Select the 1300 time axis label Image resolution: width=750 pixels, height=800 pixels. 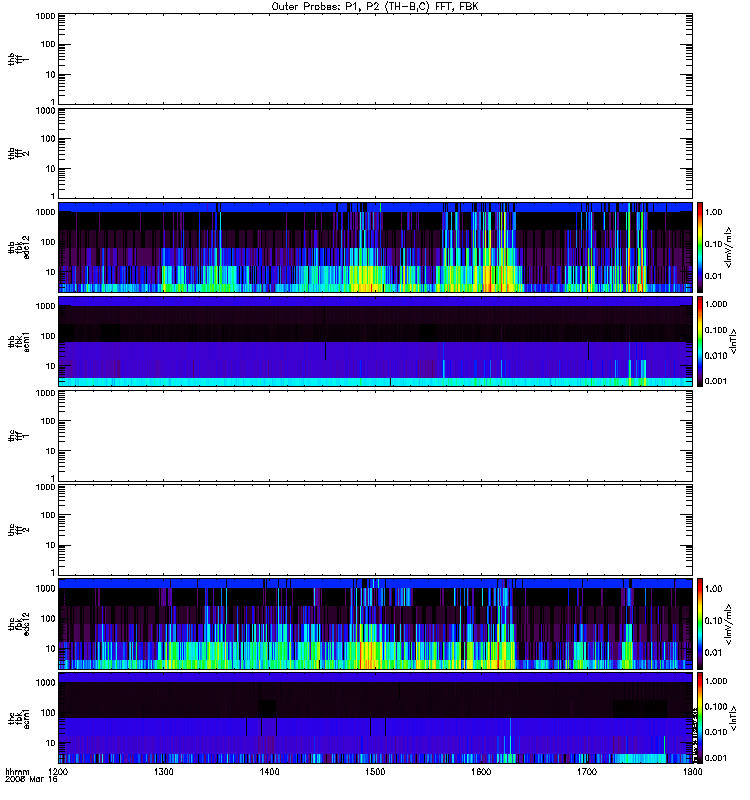pos(164,771)
